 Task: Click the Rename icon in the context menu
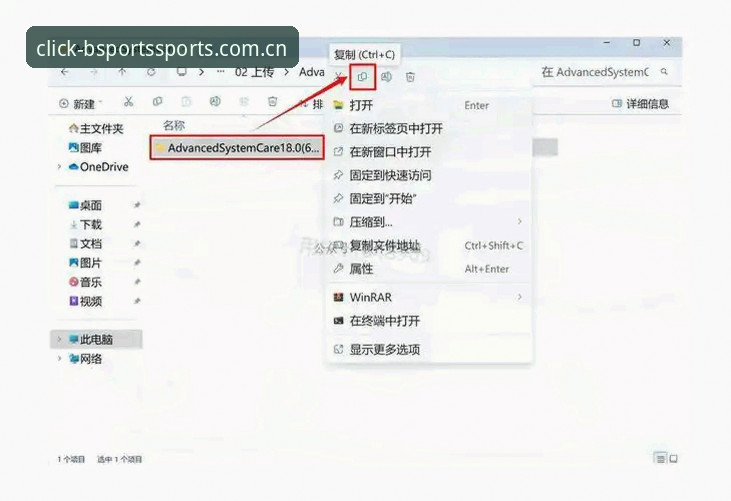point(386,77)
